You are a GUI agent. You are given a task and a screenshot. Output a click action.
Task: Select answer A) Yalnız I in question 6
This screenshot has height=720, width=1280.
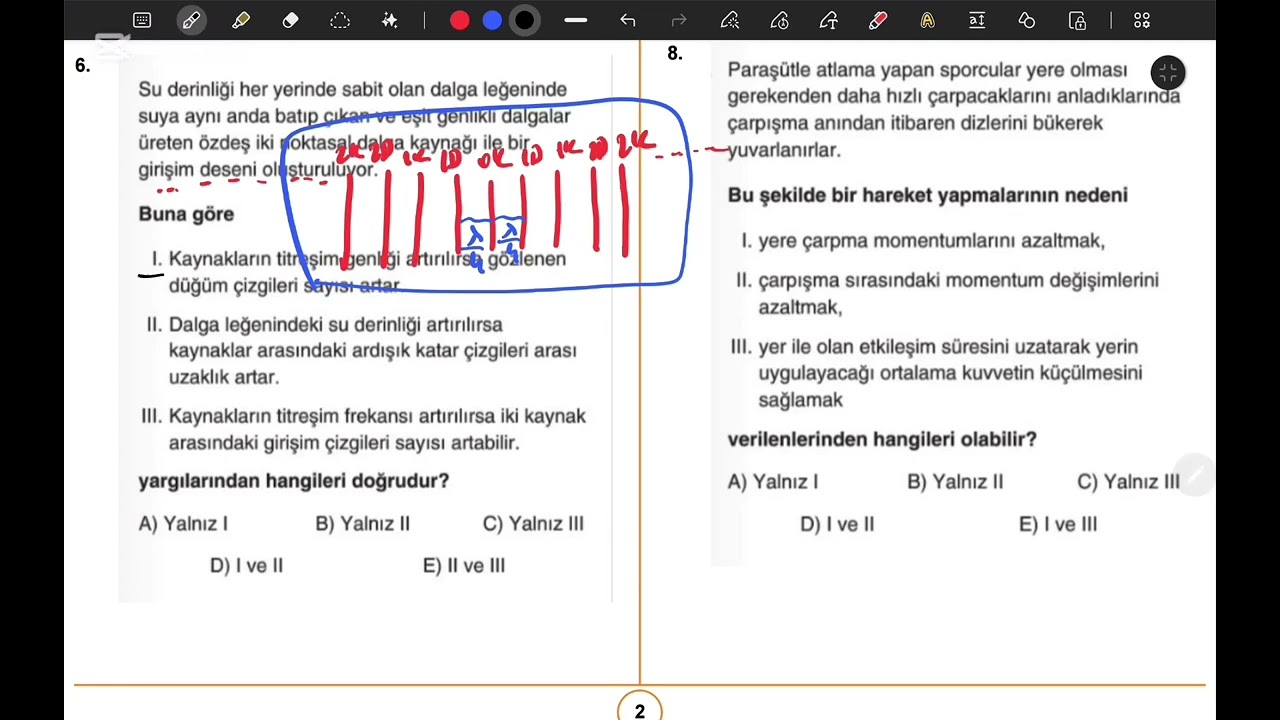click(x=183, y=523)
